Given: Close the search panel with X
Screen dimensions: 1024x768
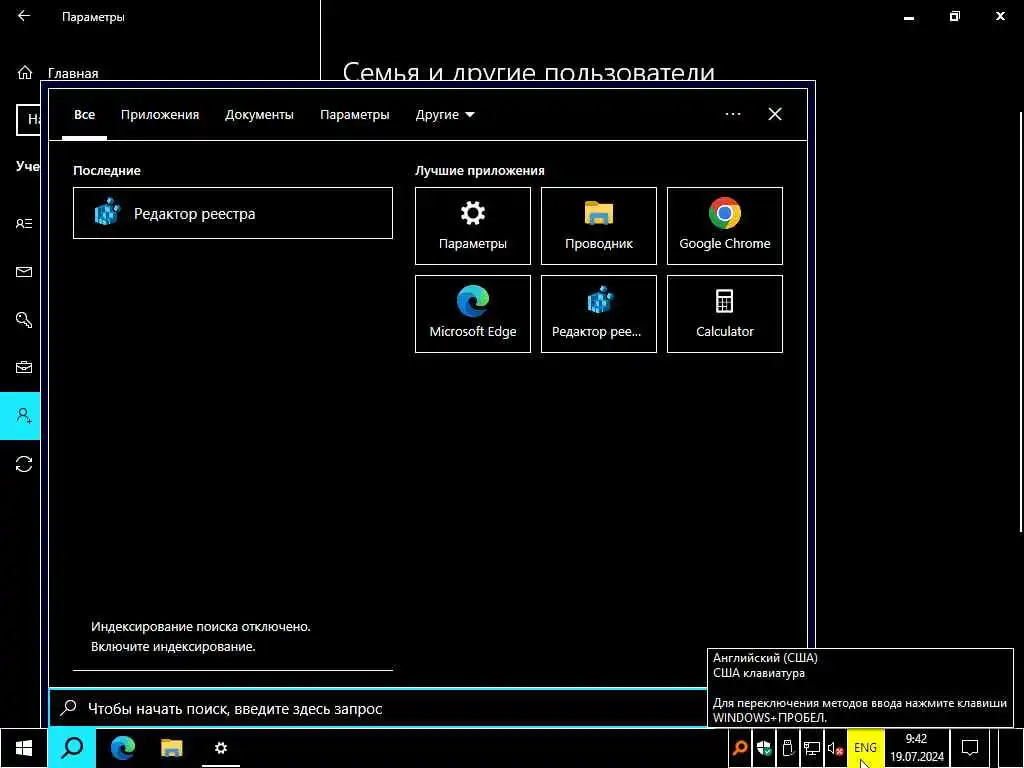Looking at the screenshot, I should point(775,114).
